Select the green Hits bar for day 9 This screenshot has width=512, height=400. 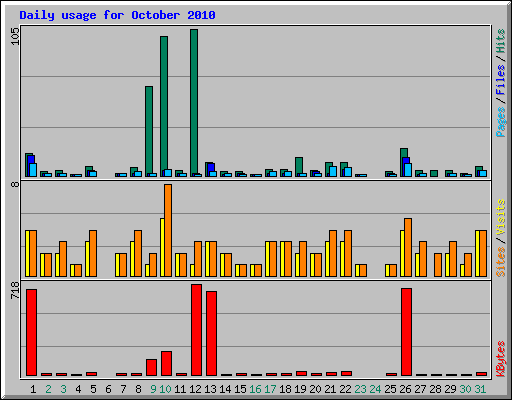149,131
